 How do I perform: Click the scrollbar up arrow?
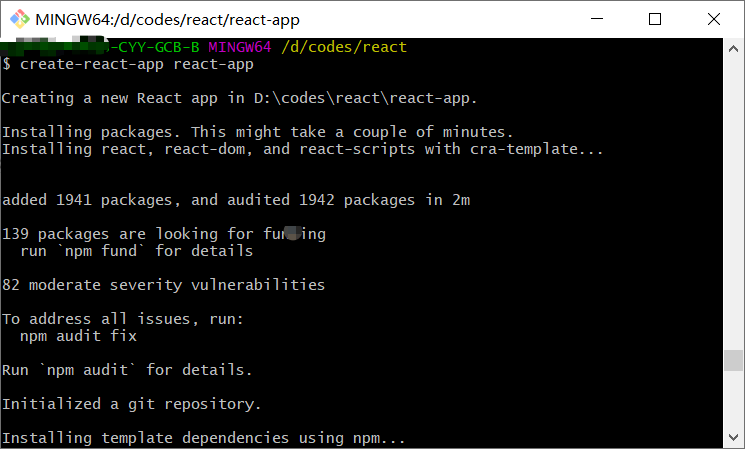pos(733,49)
